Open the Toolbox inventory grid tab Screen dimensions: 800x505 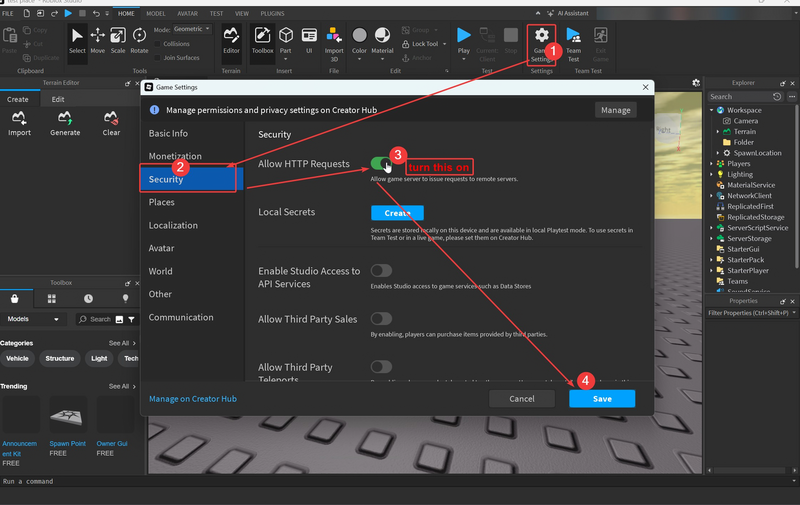(52, 298)
